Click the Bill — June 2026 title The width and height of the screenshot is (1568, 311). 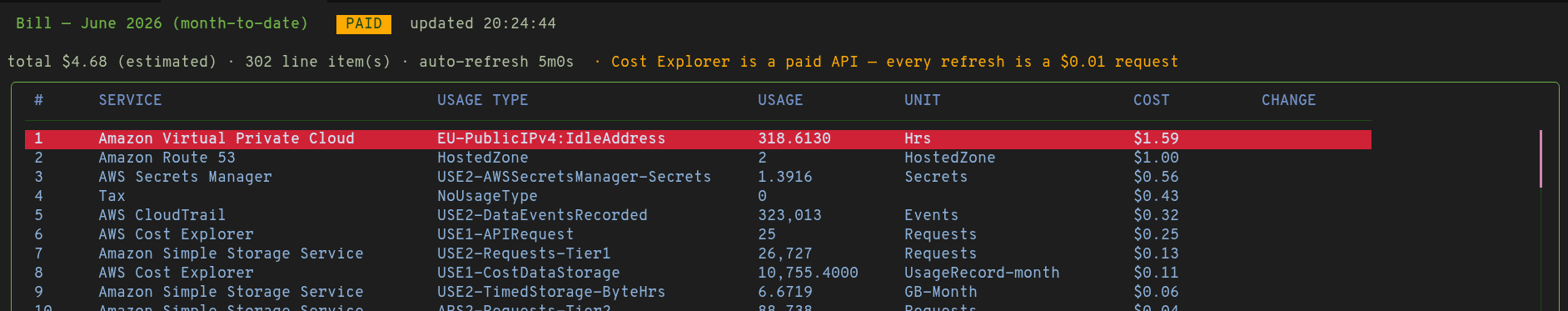click(162, 23)
